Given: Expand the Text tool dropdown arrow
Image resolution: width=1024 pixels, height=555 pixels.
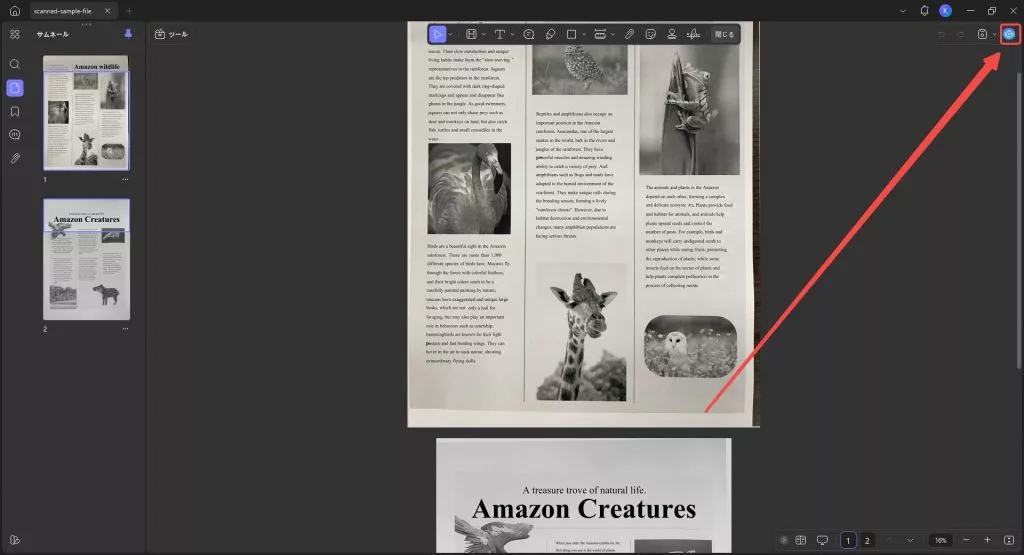Looking at the screenshot, I should coord(512,34).
